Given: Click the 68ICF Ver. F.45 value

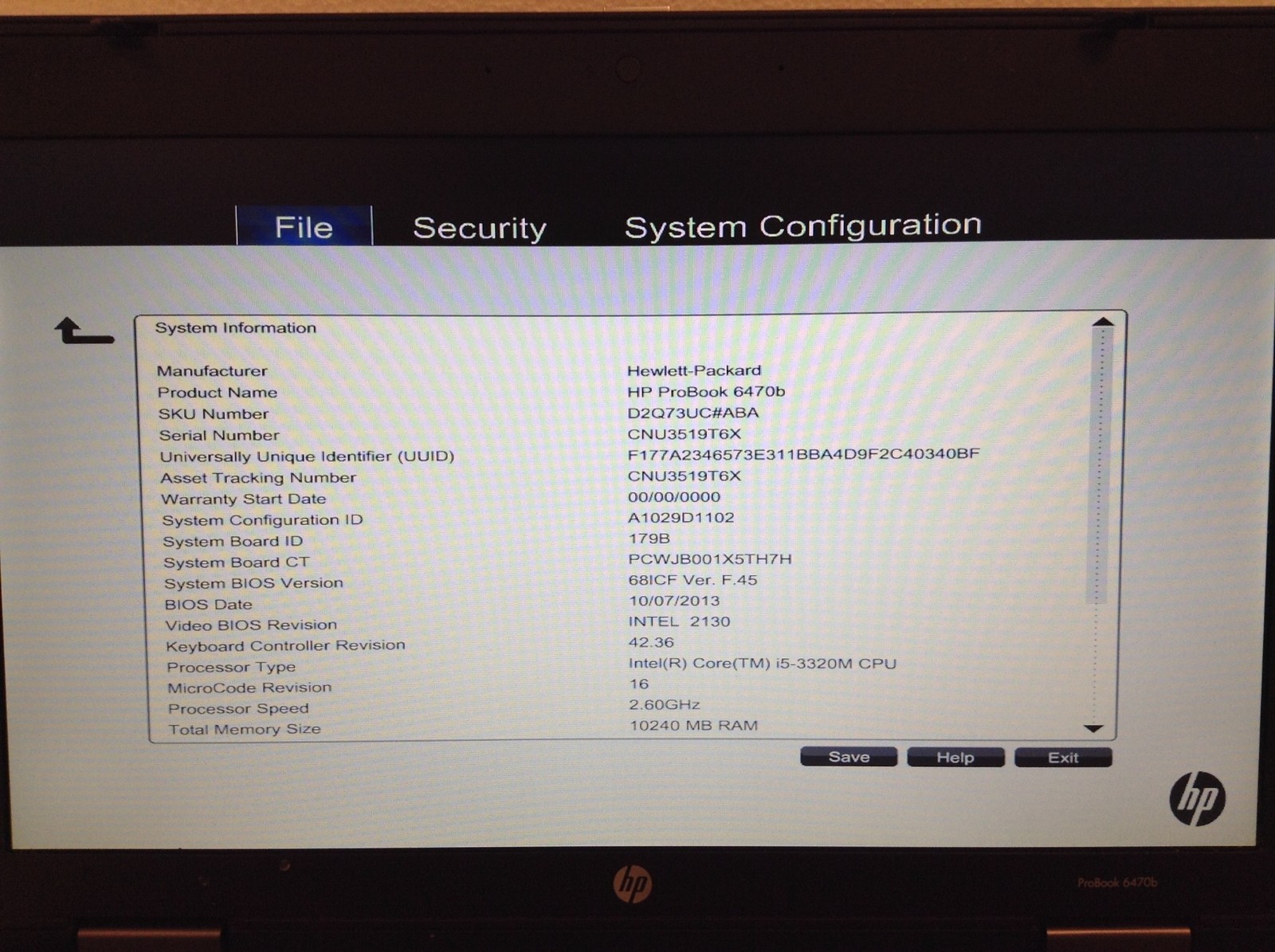Looking at the screenshot, I should coord(692,580).
